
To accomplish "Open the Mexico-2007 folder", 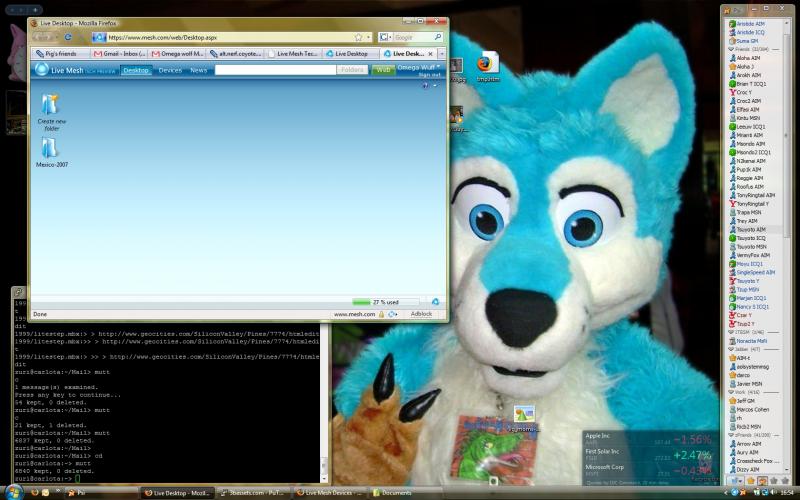I will tap(48, 149).
